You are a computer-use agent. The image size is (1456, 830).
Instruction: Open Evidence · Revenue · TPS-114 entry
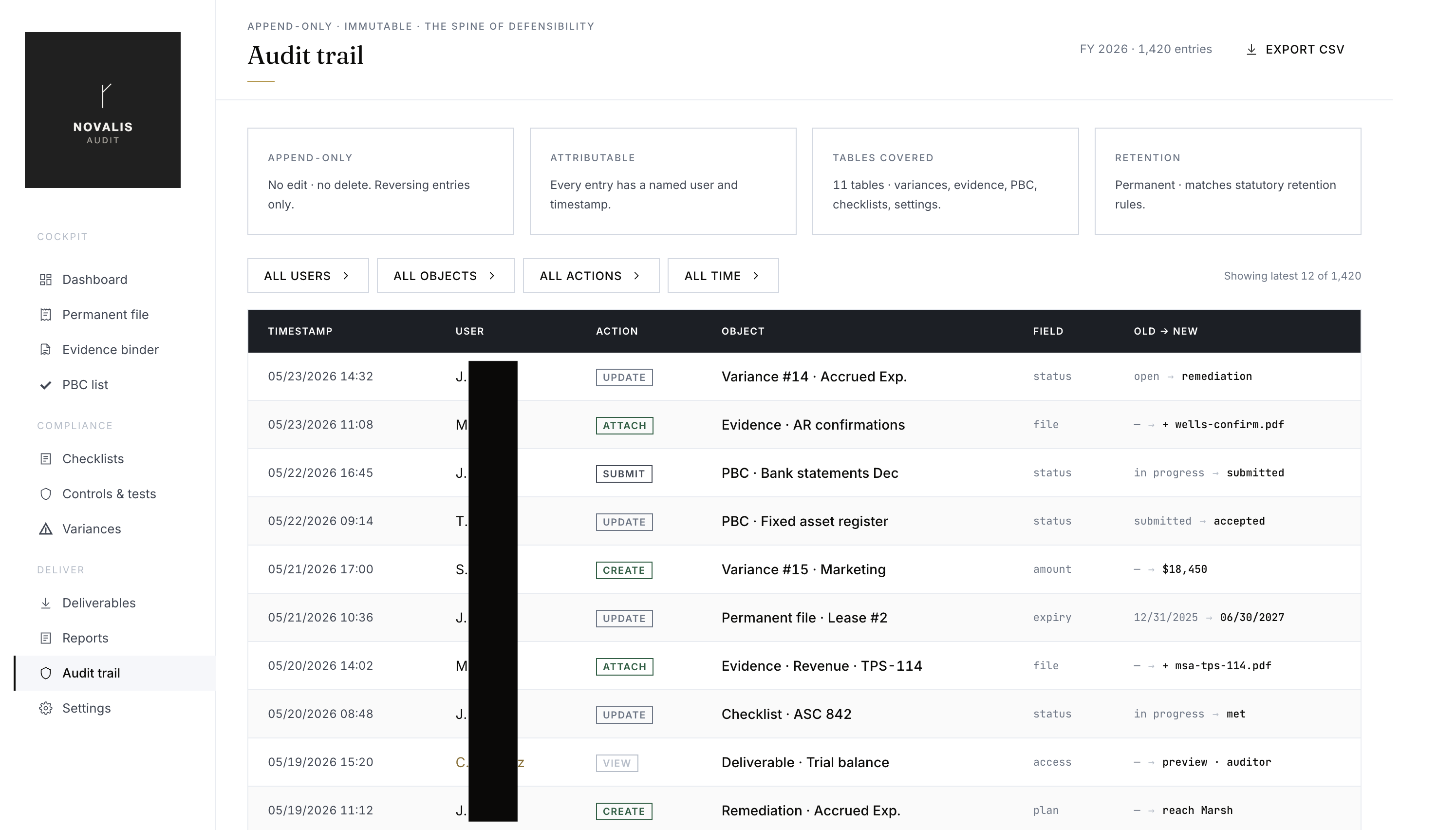click(x=821, y=666)
